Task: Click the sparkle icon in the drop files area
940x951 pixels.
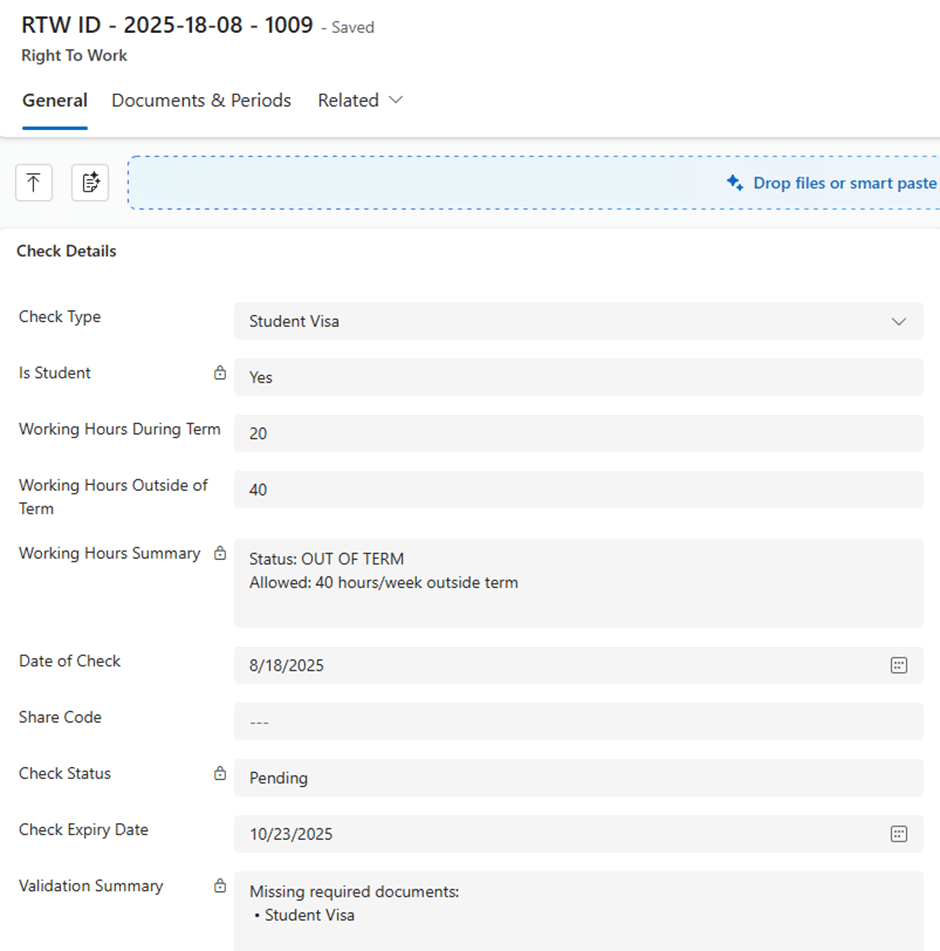Action: click(735, 183)
